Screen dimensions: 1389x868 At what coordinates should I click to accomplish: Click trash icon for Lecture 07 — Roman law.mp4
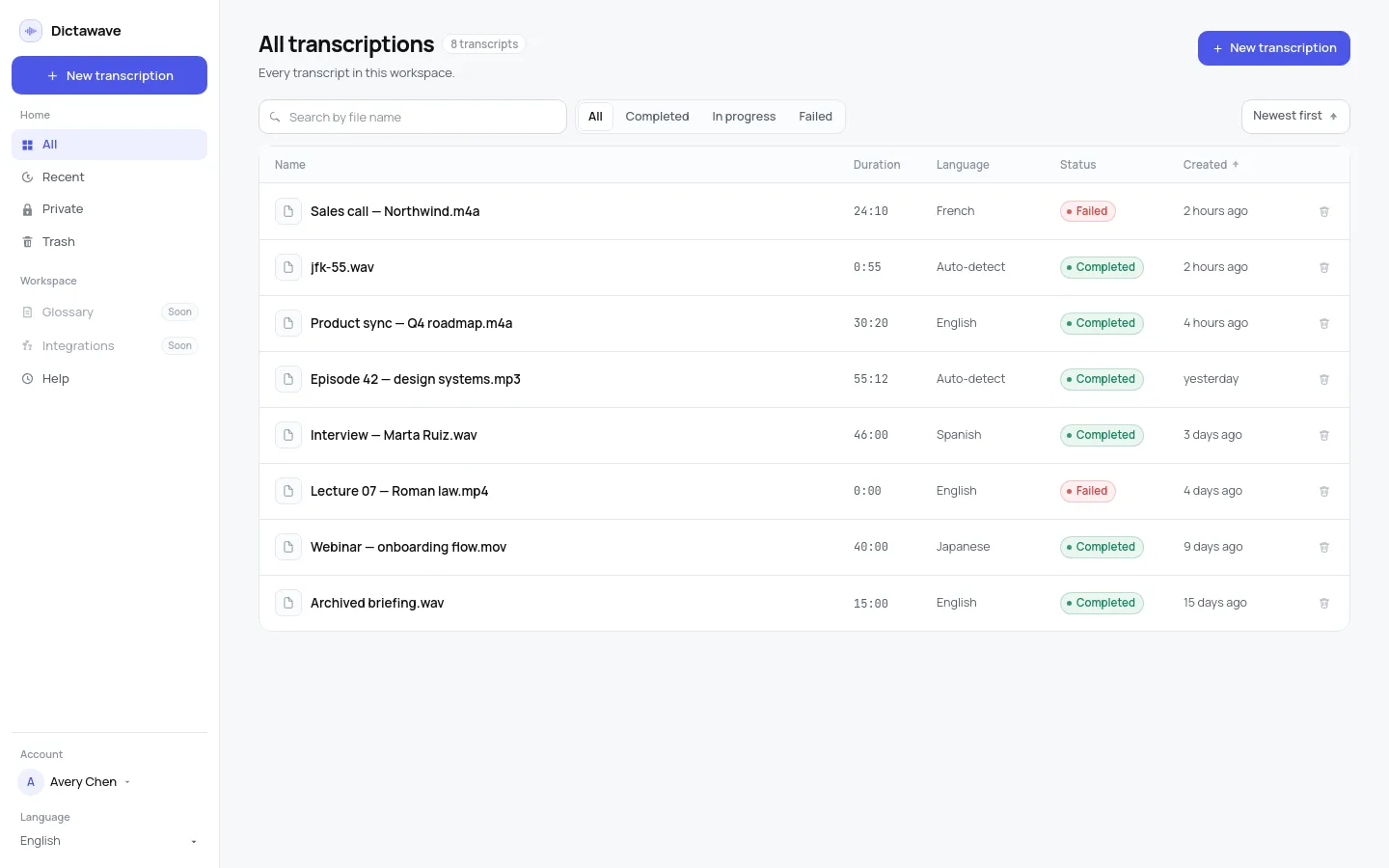click(1324, 491)
